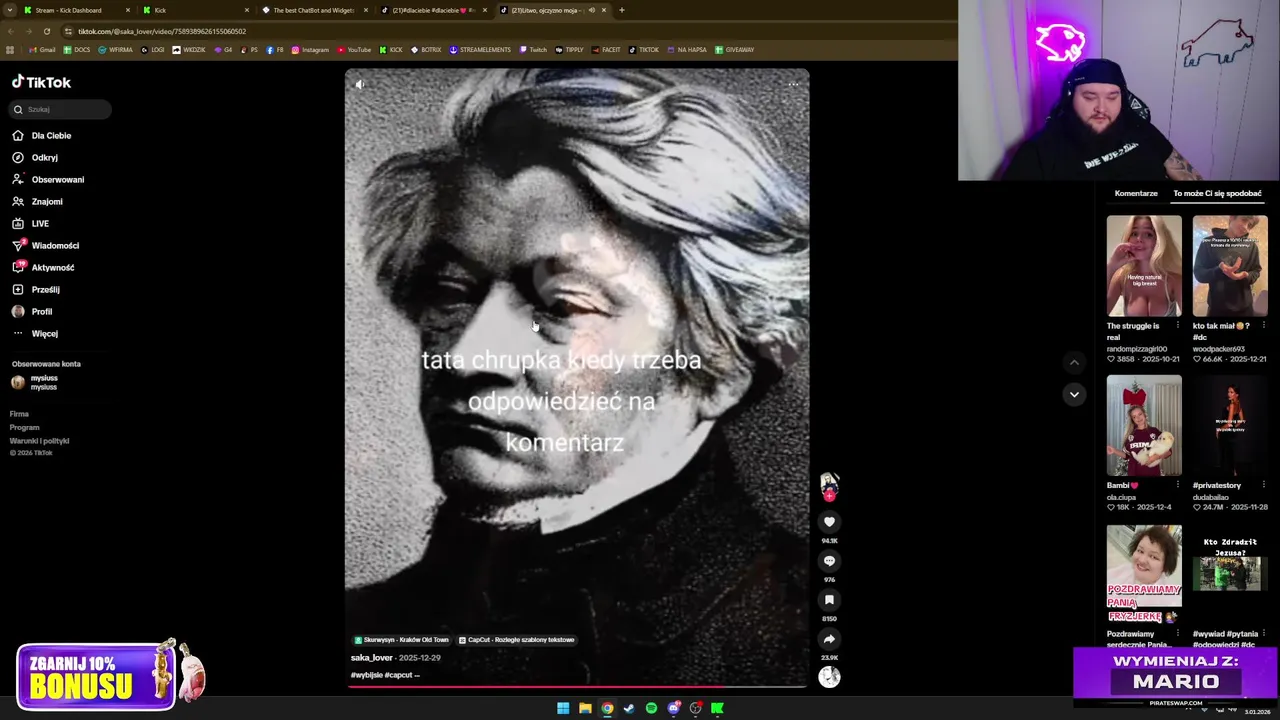Click #capcut hashtag

click(398, 675)
